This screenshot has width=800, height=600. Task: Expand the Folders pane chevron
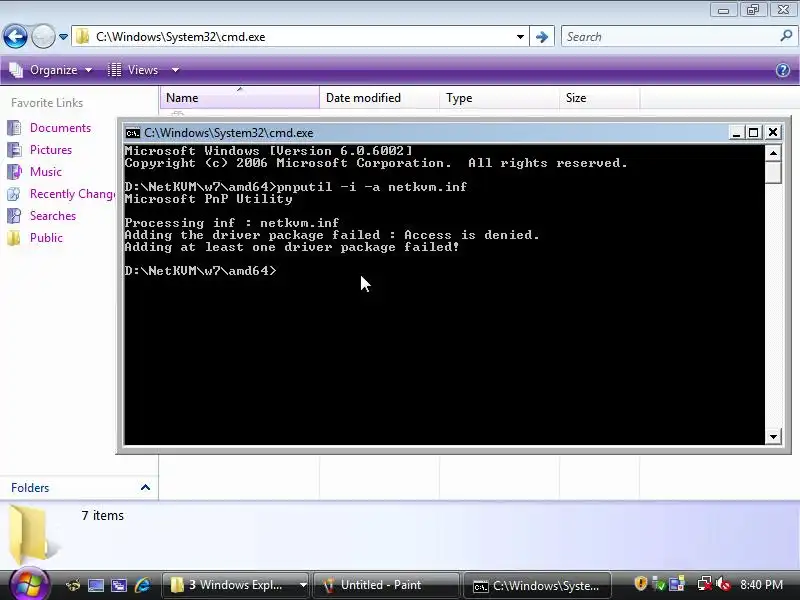(145, 487)
